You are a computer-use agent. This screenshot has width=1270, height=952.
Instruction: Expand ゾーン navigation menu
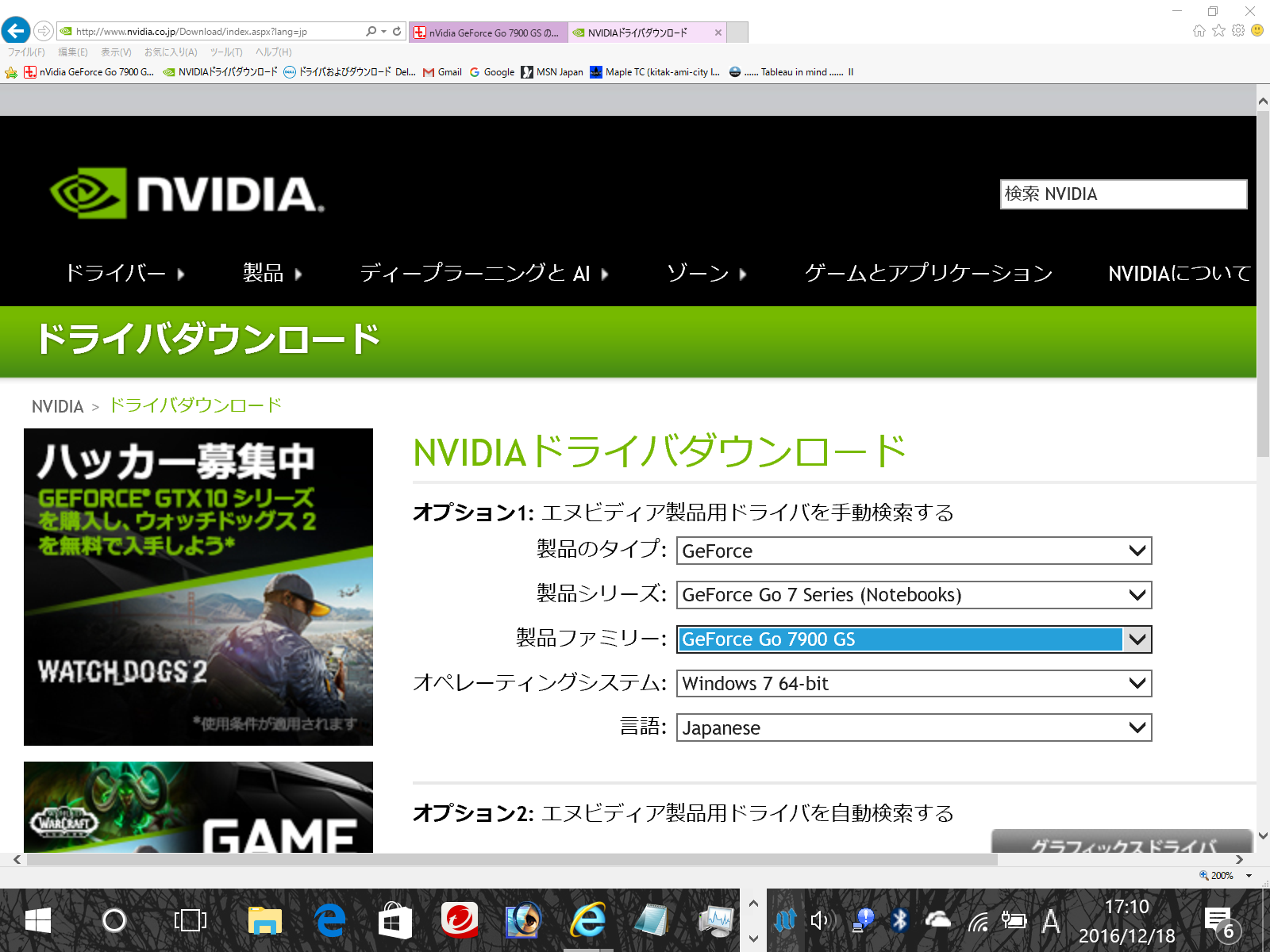click(x=706, y=273)
